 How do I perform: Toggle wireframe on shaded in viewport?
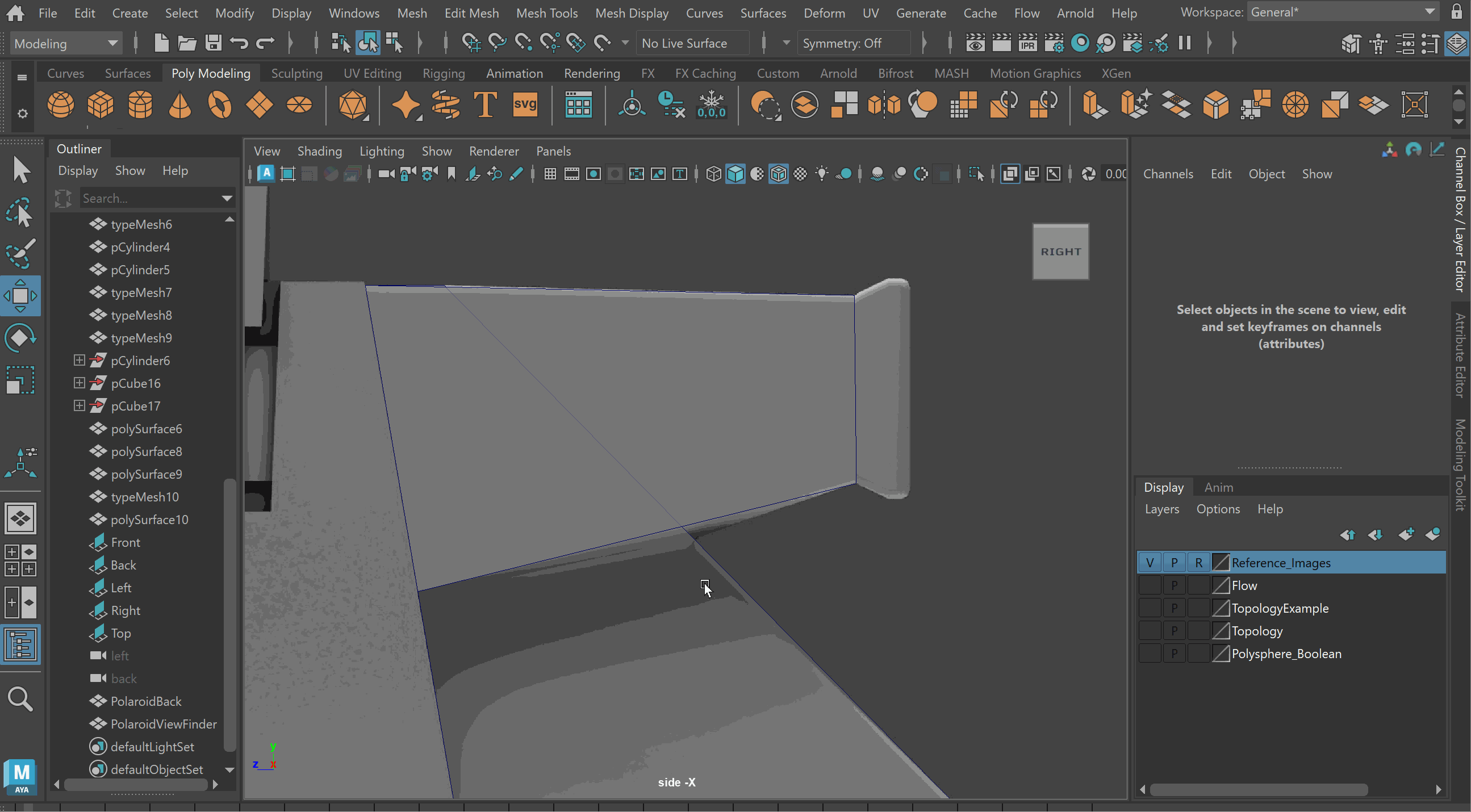point(778,174)
